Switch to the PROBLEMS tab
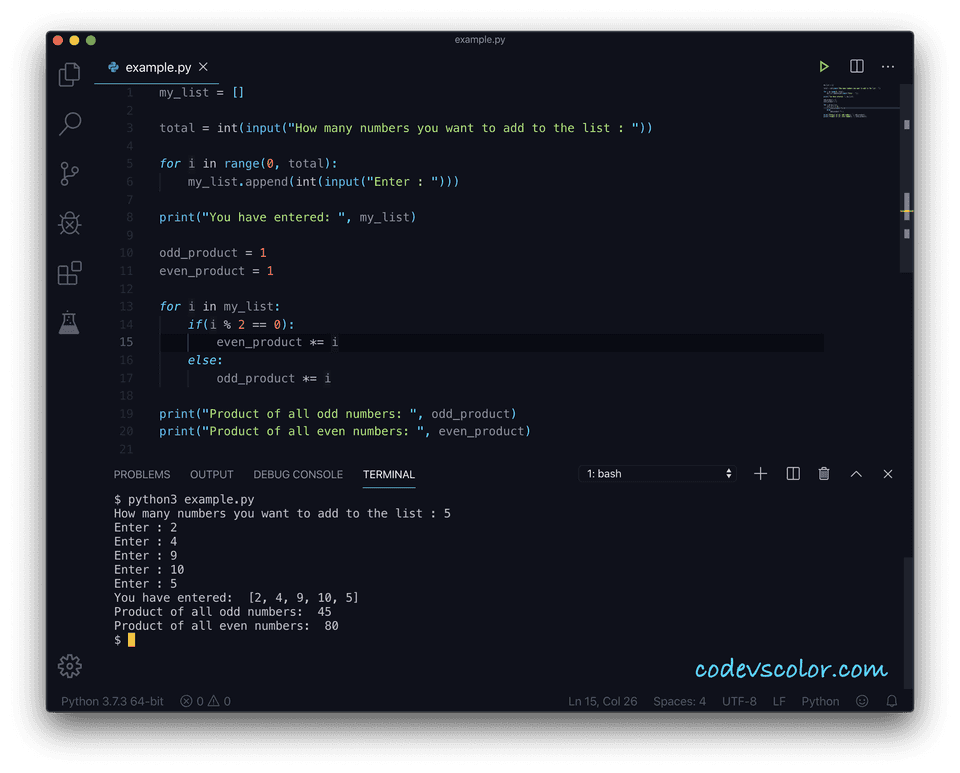 click(142, 474)
